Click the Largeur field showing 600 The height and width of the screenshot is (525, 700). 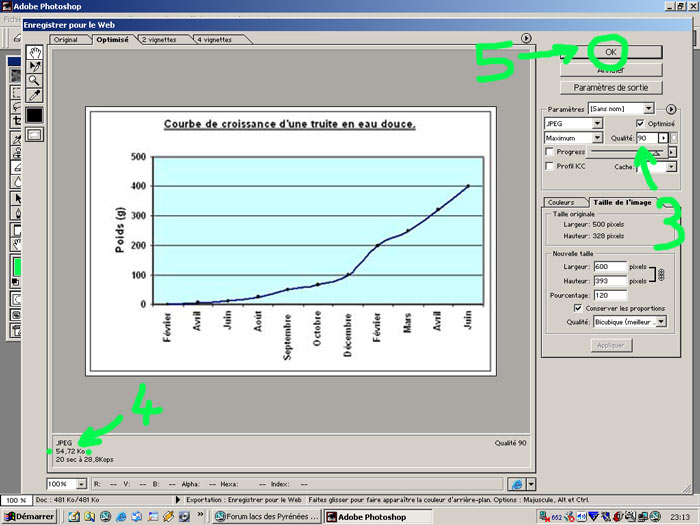click(608, 267)
